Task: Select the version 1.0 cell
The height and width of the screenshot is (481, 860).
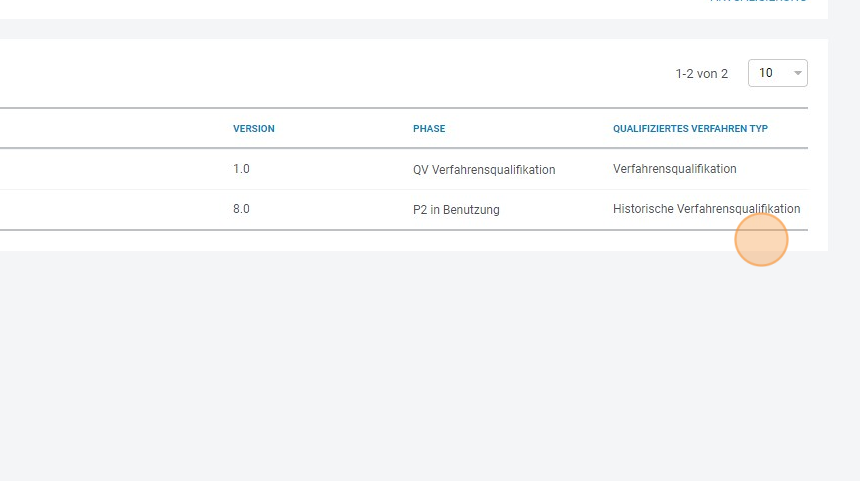Action: pos(242,169)
